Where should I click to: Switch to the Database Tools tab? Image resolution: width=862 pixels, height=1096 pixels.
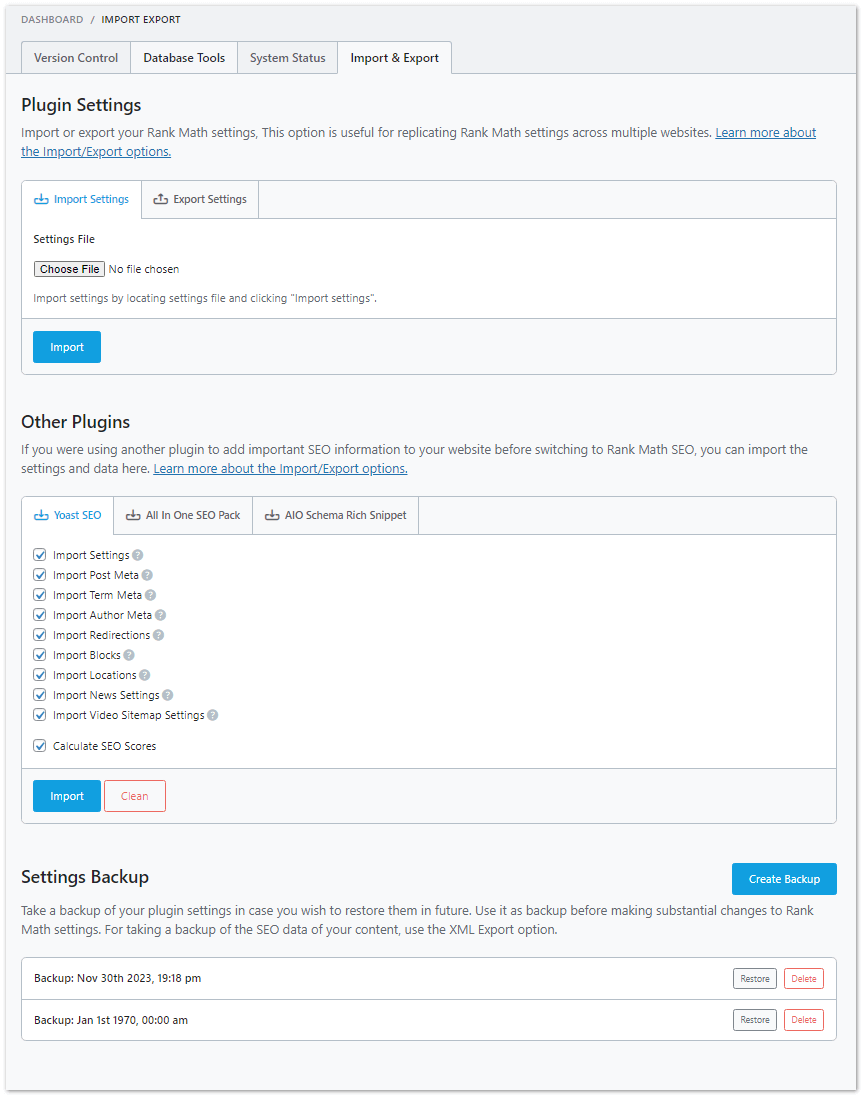tap(183, 57)
